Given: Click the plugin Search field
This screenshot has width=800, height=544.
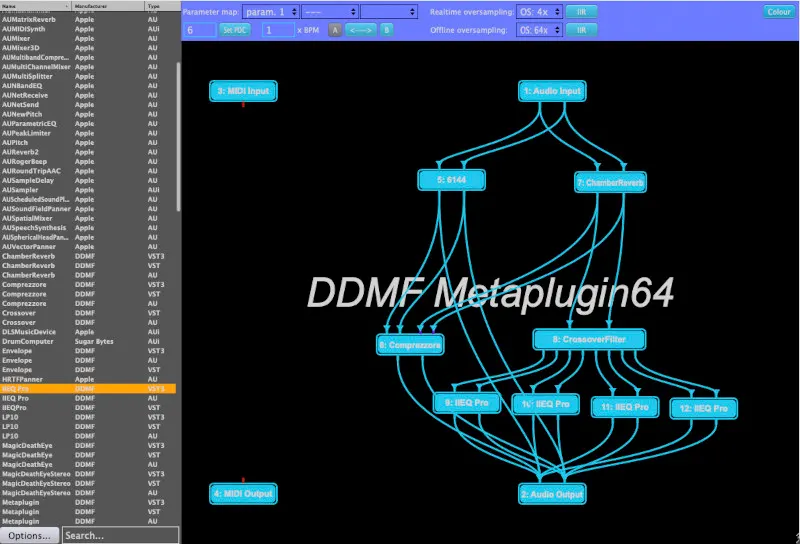Looking at the screenshot, I should coord(120,535).
